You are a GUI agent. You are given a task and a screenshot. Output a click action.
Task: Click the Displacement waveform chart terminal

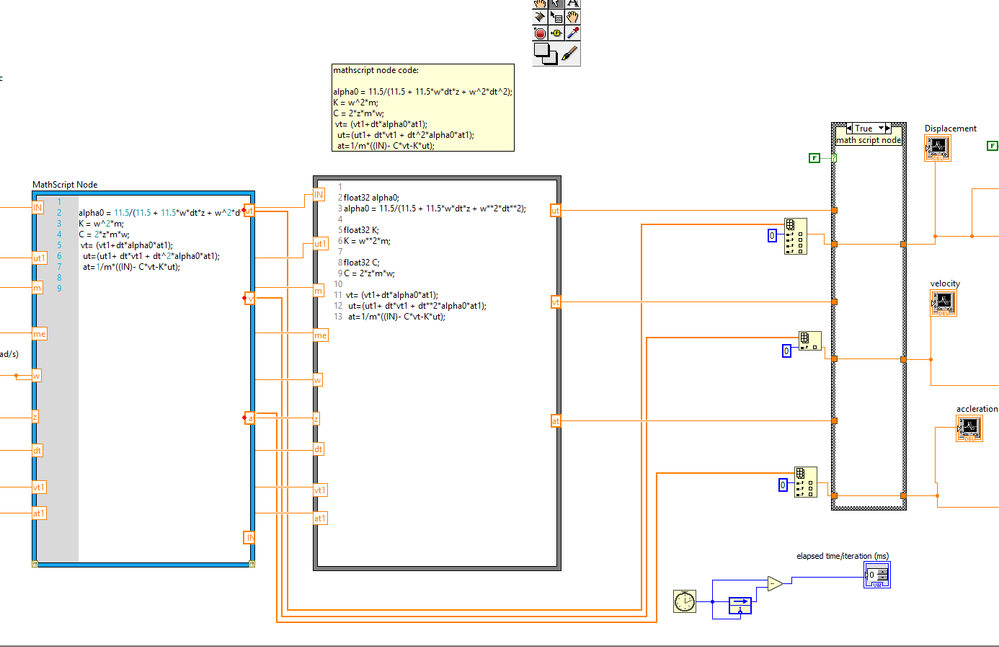pos(937,148)
